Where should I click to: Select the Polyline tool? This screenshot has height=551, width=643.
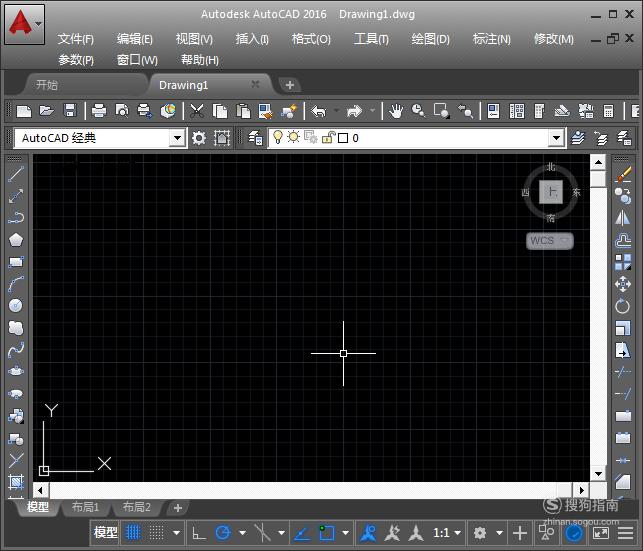[16, 218]
